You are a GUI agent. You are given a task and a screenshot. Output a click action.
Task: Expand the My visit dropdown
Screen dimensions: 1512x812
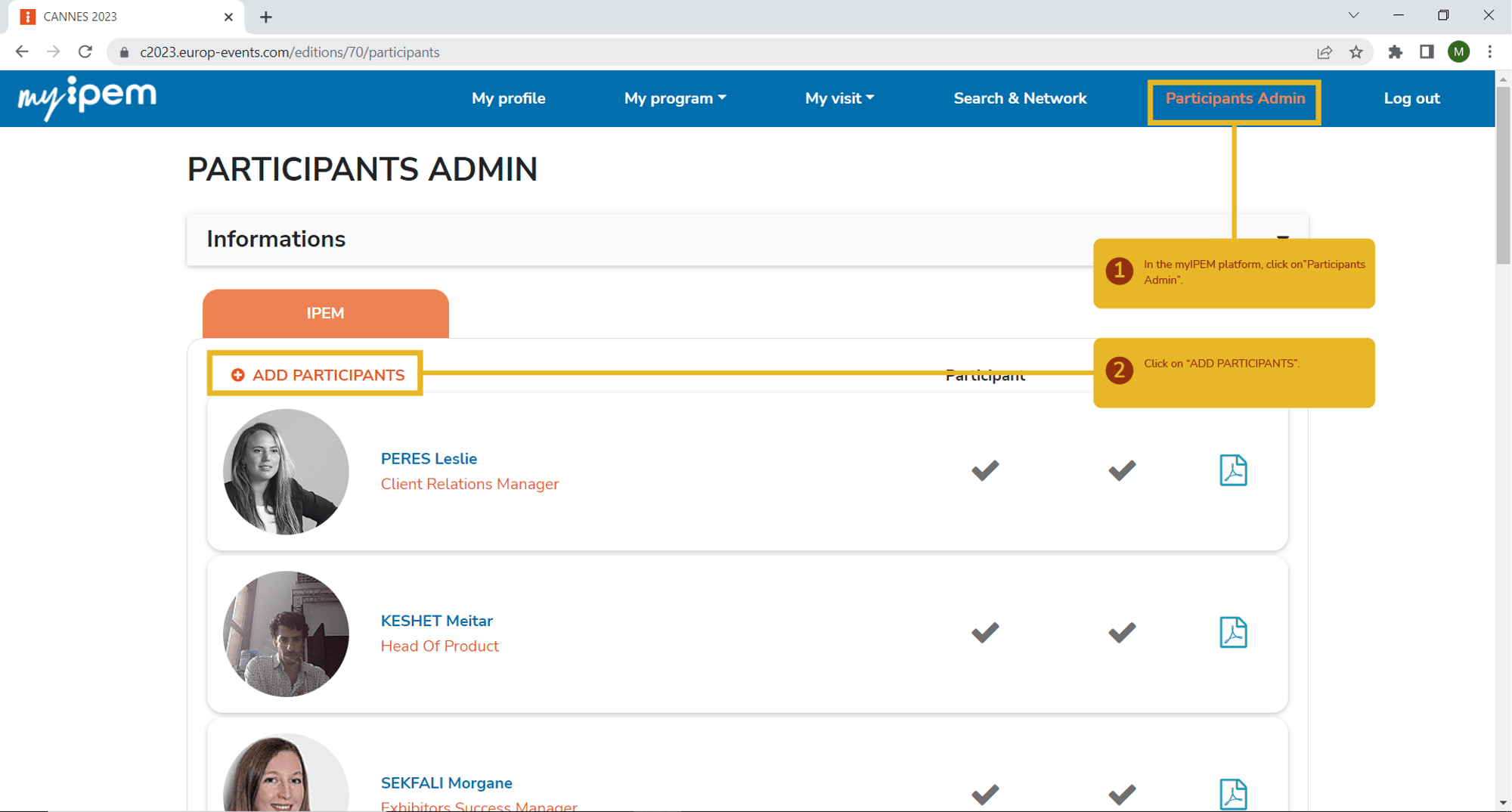click(x=839, y=98)
